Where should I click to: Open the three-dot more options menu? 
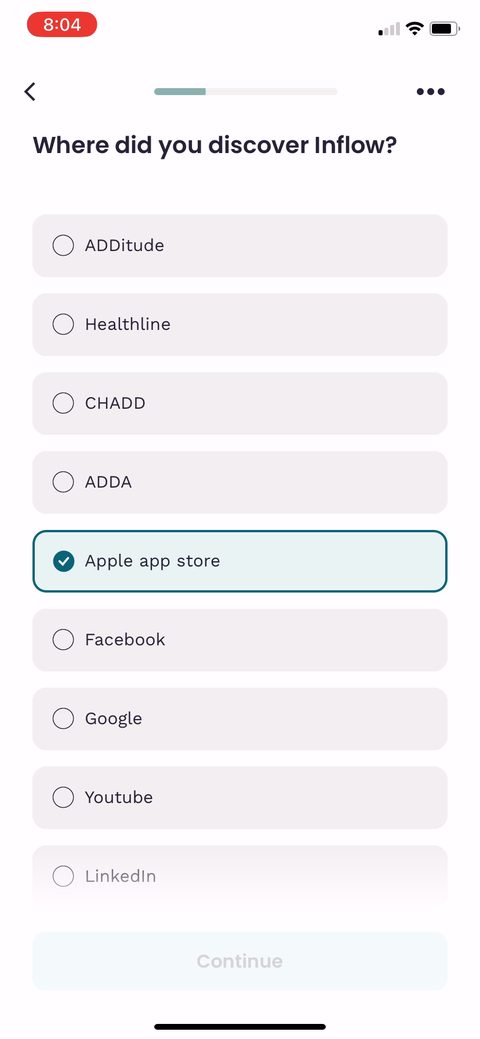(x=430, y=91)
